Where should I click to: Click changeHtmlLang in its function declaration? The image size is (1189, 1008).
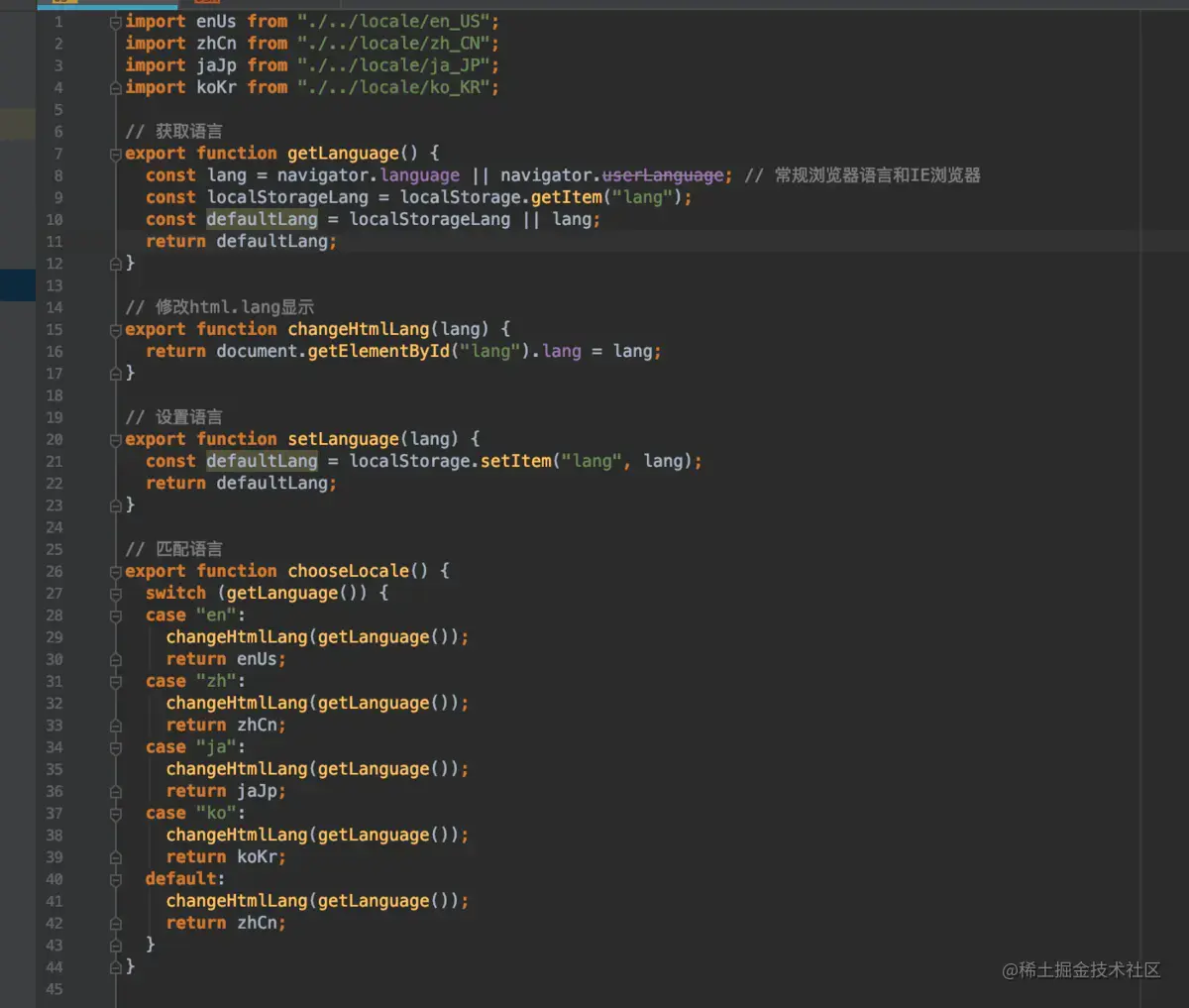[359, 330]
